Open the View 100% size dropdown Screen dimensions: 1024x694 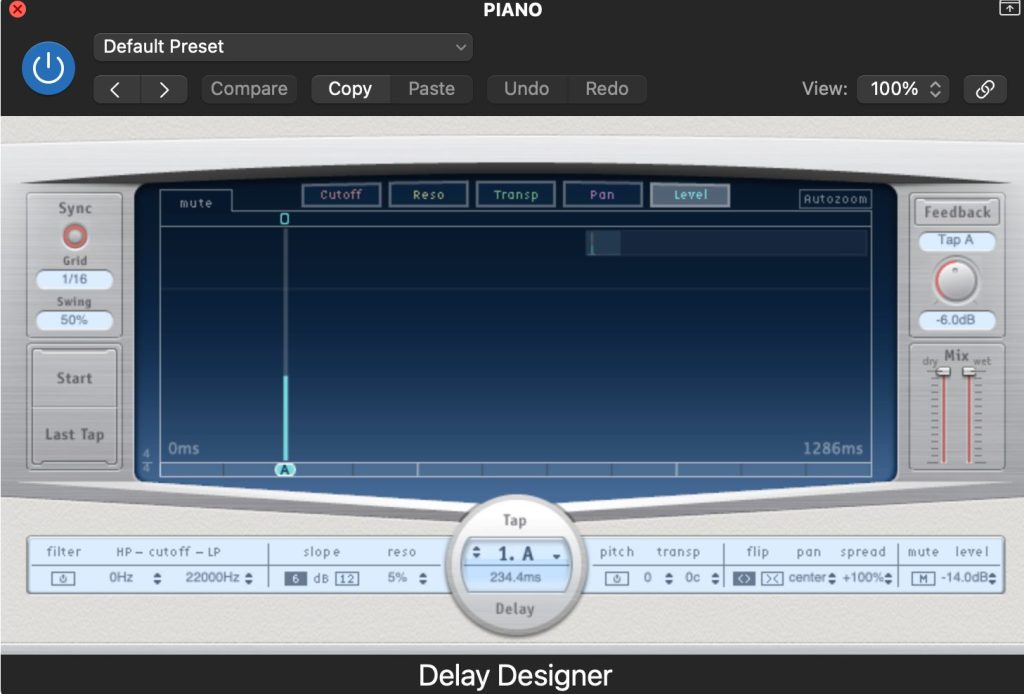[x=903, y=89]
